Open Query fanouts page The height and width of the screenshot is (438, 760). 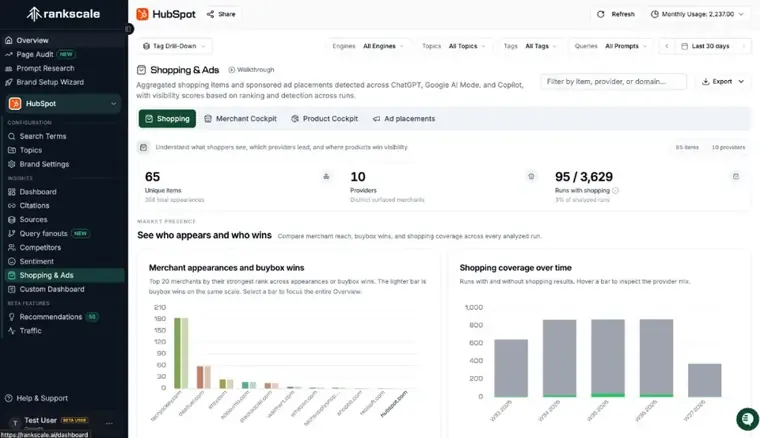43,234
